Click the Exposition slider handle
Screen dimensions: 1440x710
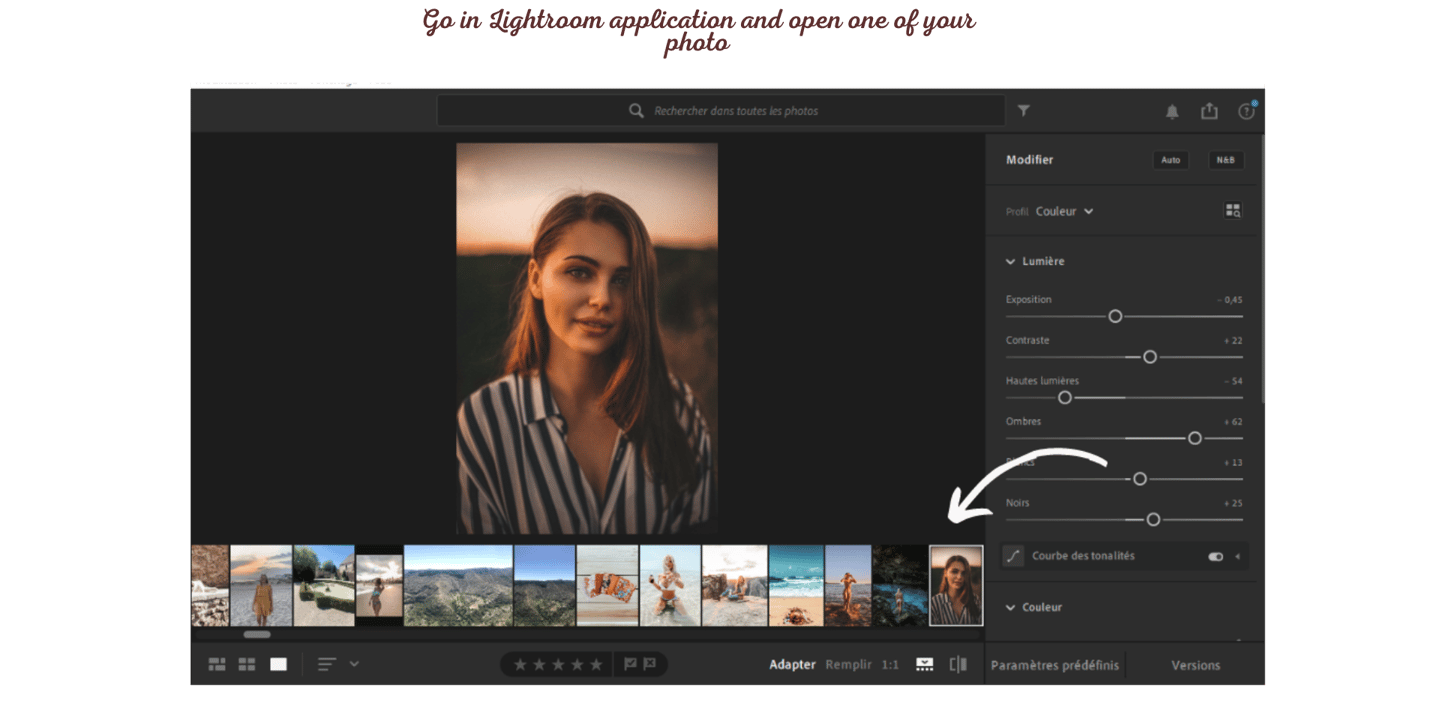(x=1115, y=316)
